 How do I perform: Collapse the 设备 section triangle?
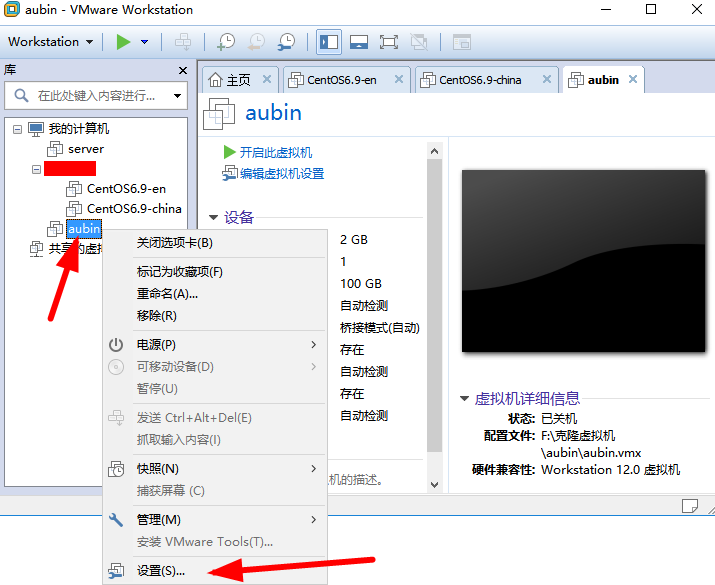tap(213, 217)
